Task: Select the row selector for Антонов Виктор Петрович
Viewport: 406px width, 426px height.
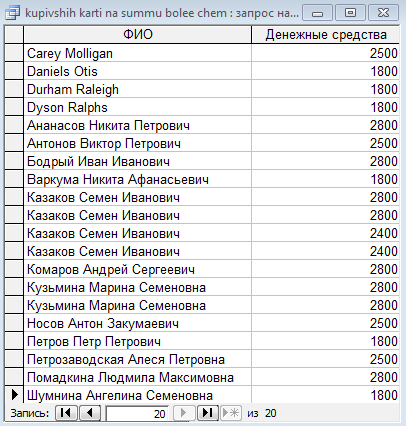Action: tap(14, 143)
